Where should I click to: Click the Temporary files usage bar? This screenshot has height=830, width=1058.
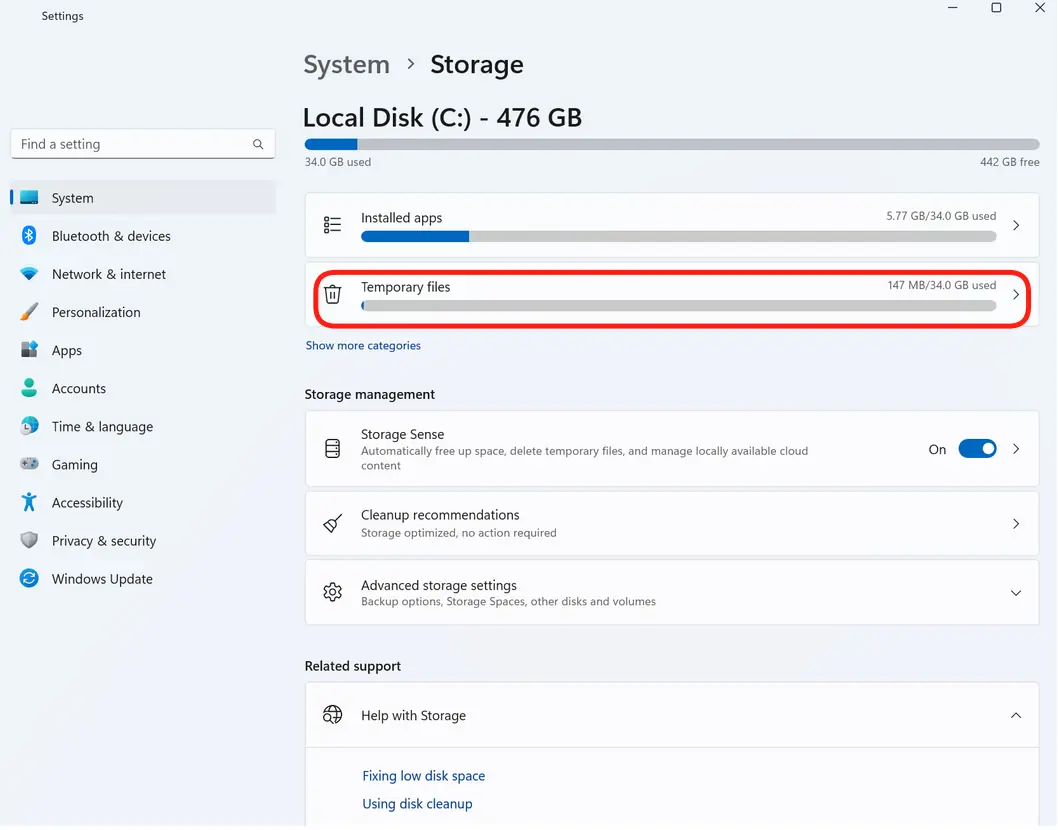pyautogui.click(x=679, y=306)
